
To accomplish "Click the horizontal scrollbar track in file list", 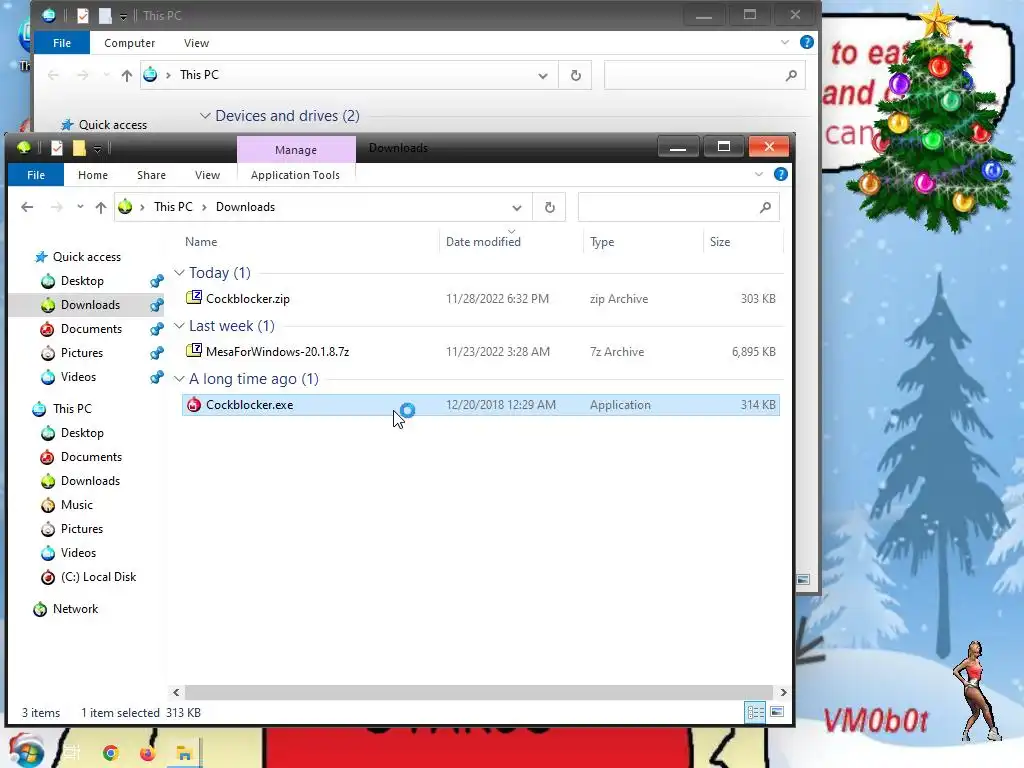I will [x=479, y=692].
